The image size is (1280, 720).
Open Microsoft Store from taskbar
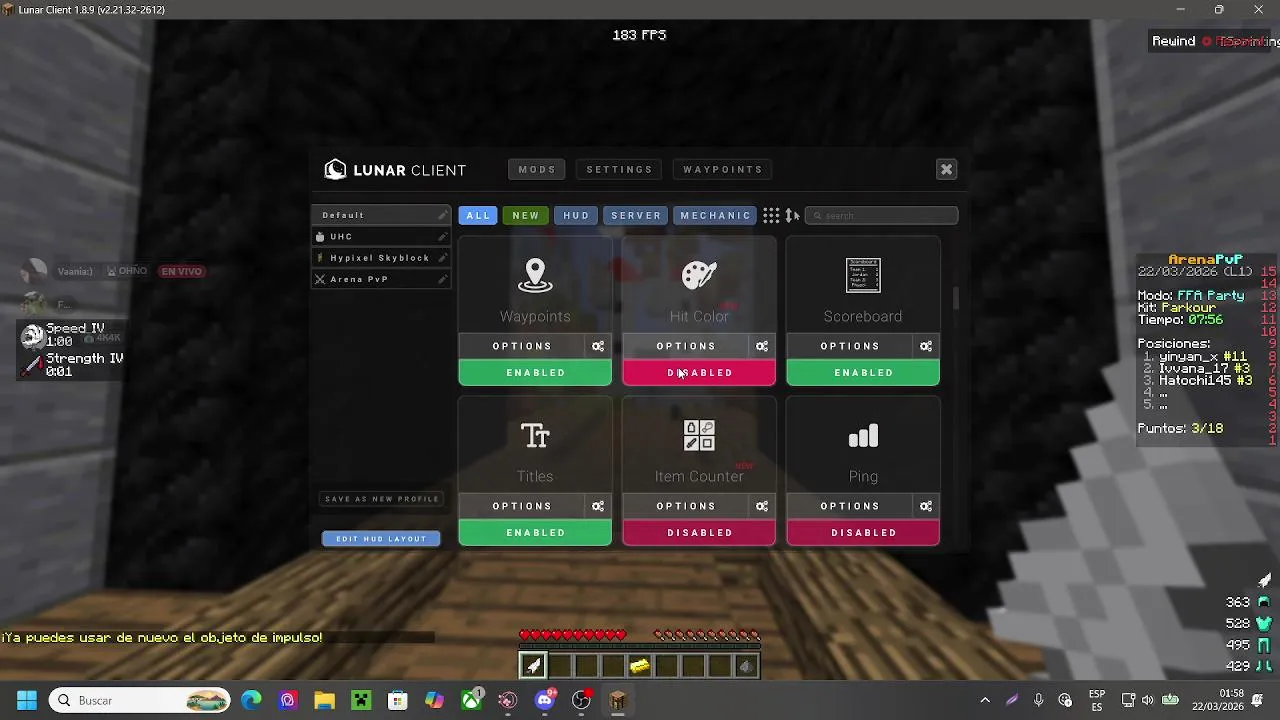(398, 700)
